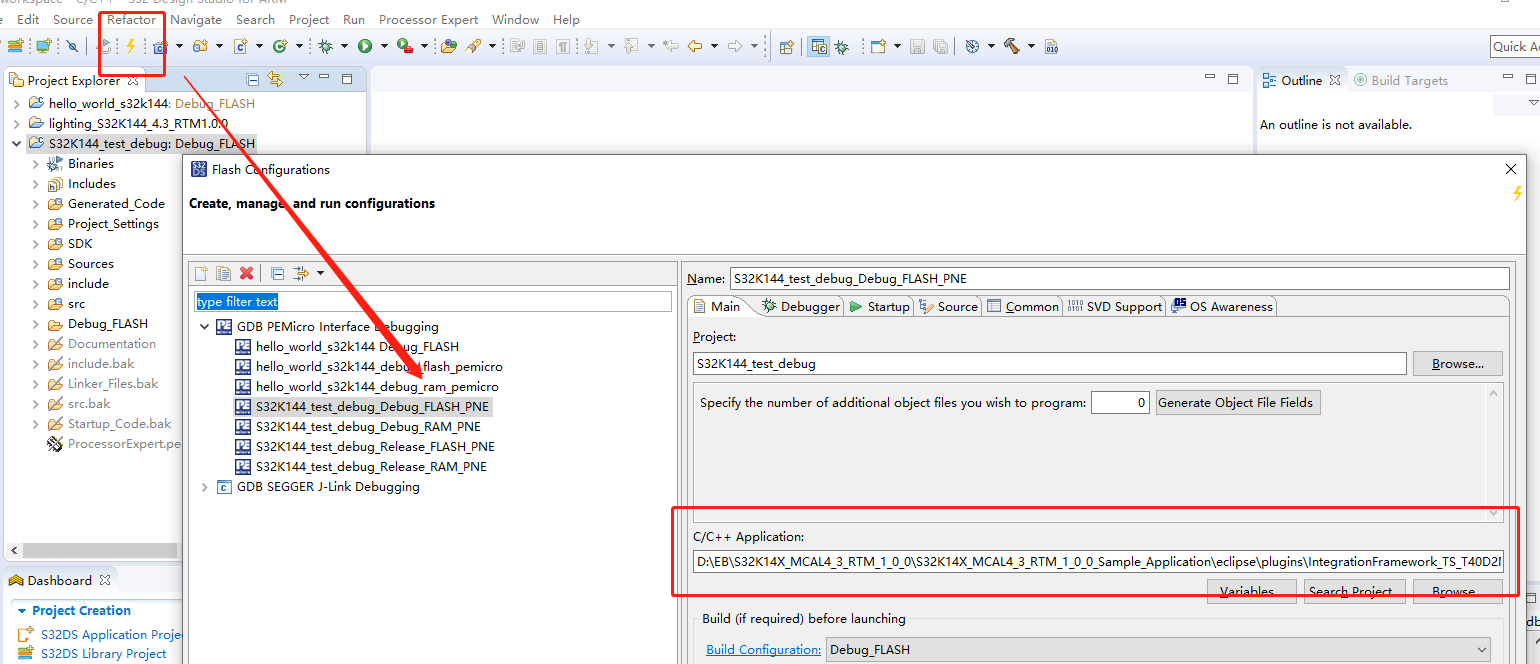Click S32DS Application Project link in Dashboard

111,634
